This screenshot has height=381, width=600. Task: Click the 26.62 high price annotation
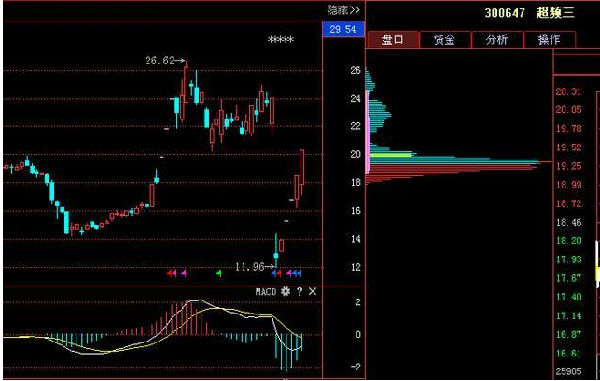160,60
